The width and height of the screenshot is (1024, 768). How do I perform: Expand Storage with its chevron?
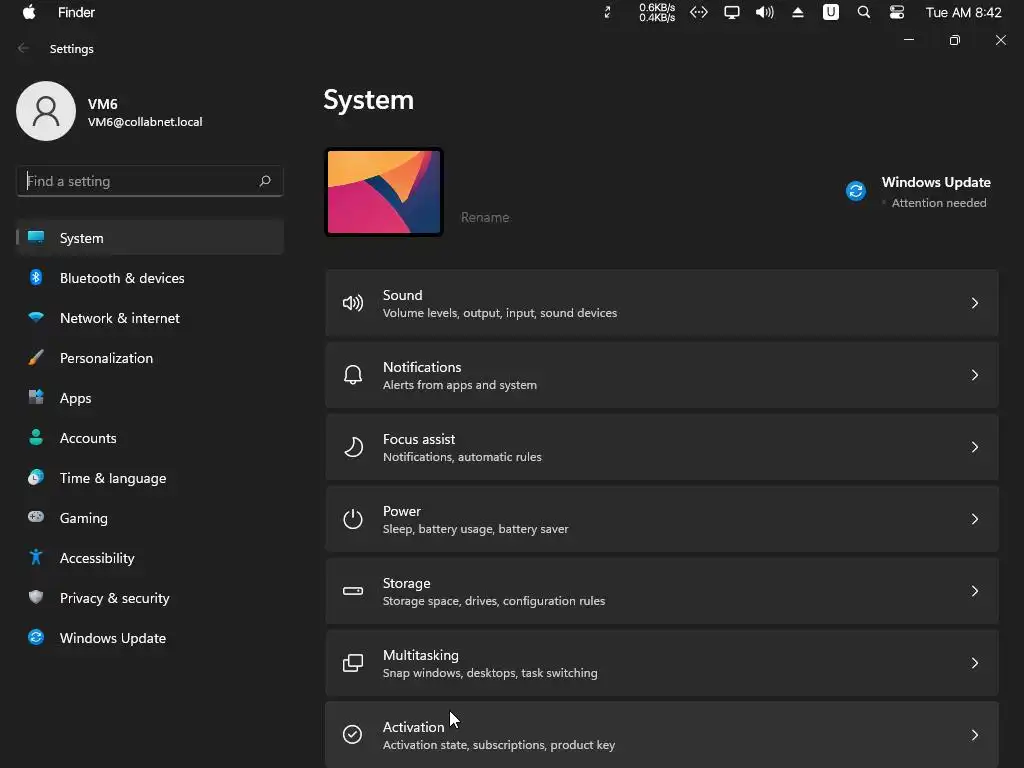(974, 591)
